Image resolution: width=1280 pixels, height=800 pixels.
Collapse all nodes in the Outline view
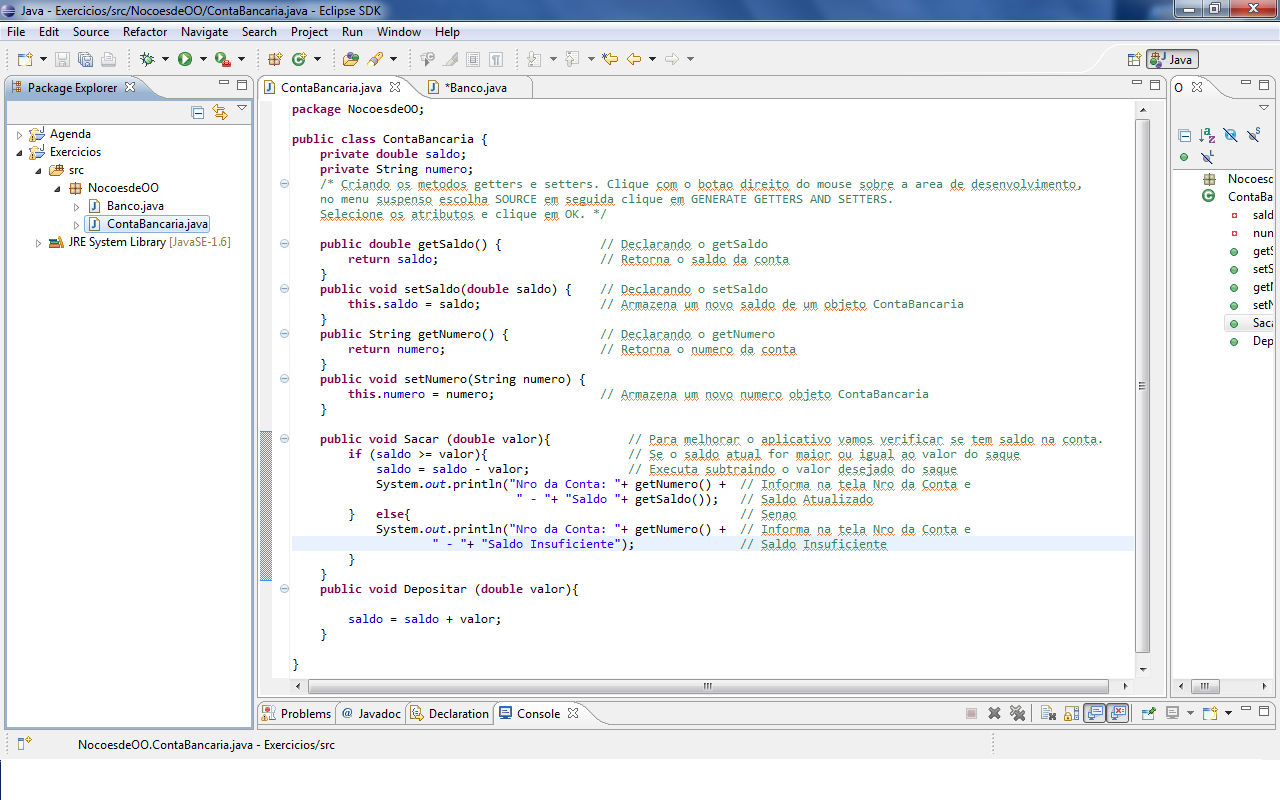click(1184, 135)
